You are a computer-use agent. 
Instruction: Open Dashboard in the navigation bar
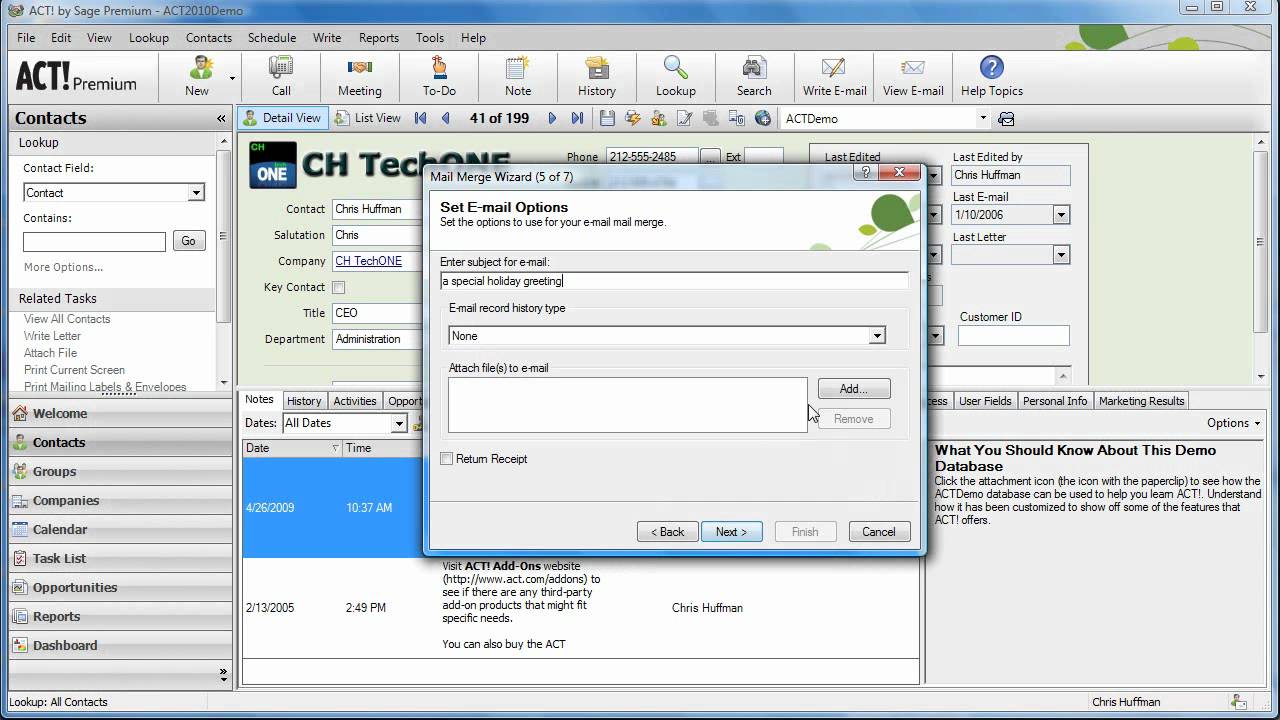coord(120,645)
